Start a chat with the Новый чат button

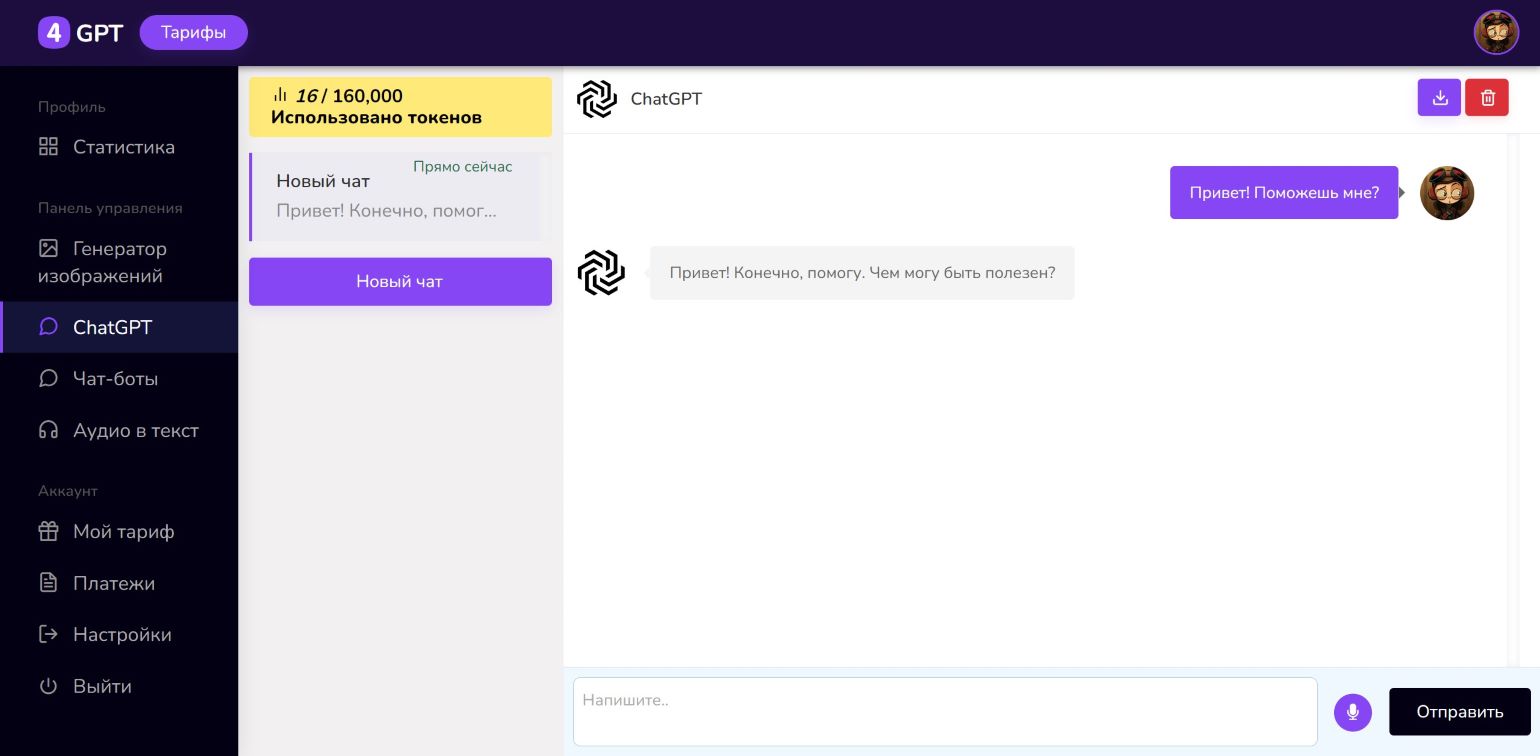[x=400, y=282]
